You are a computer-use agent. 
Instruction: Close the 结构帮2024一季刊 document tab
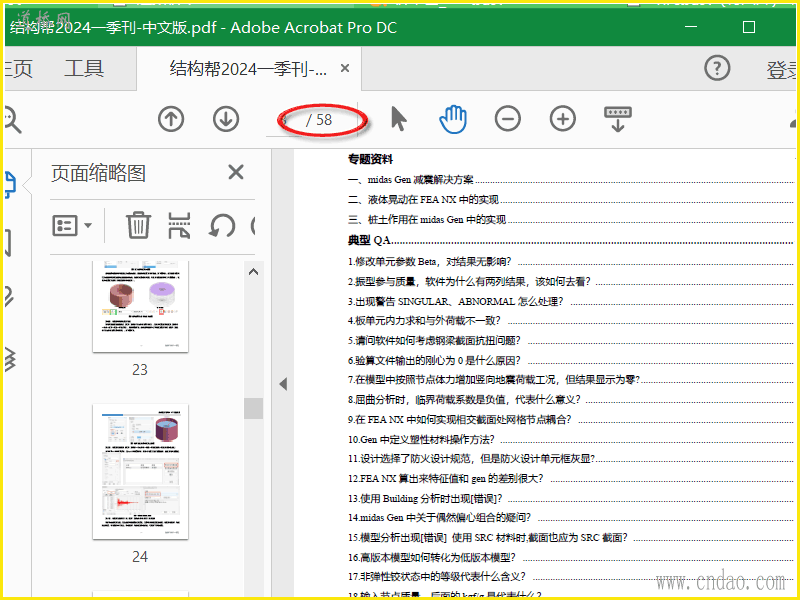point(345,68)
